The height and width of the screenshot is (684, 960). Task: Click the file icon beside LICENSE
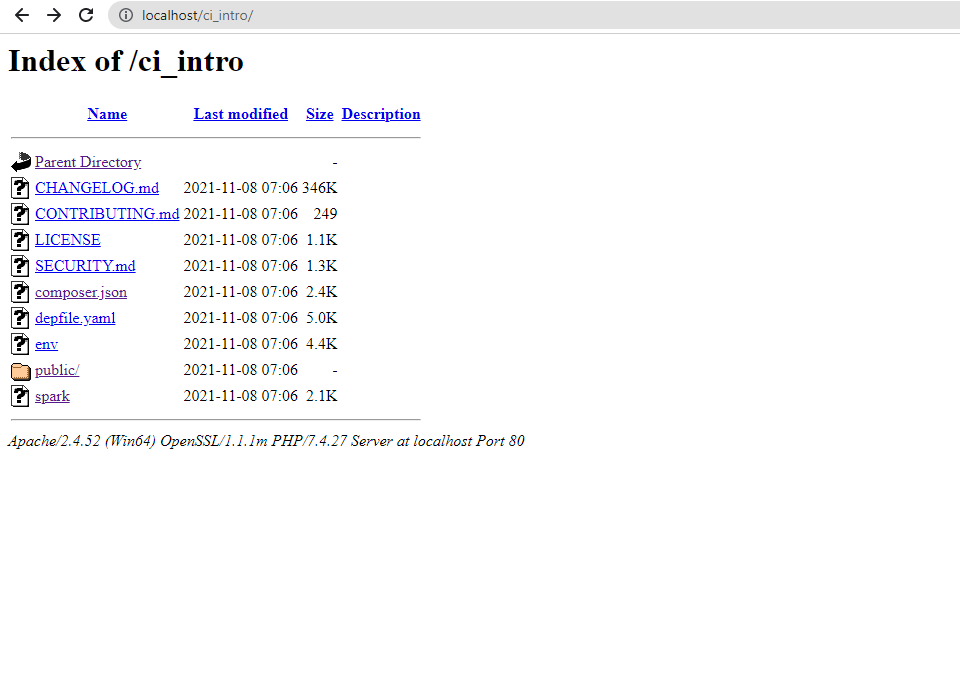pos(20,239)
